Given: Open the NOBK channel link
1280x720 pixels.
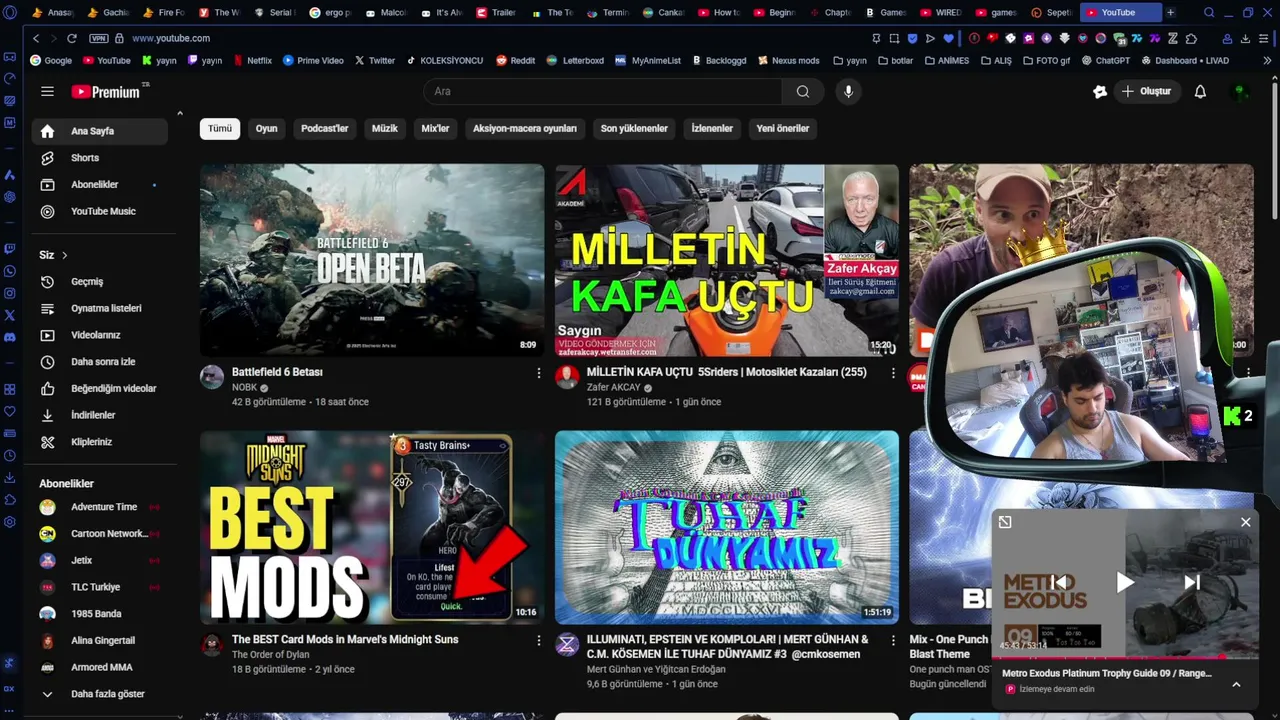Looking at the screenshot, I should (x=244, y=387).
